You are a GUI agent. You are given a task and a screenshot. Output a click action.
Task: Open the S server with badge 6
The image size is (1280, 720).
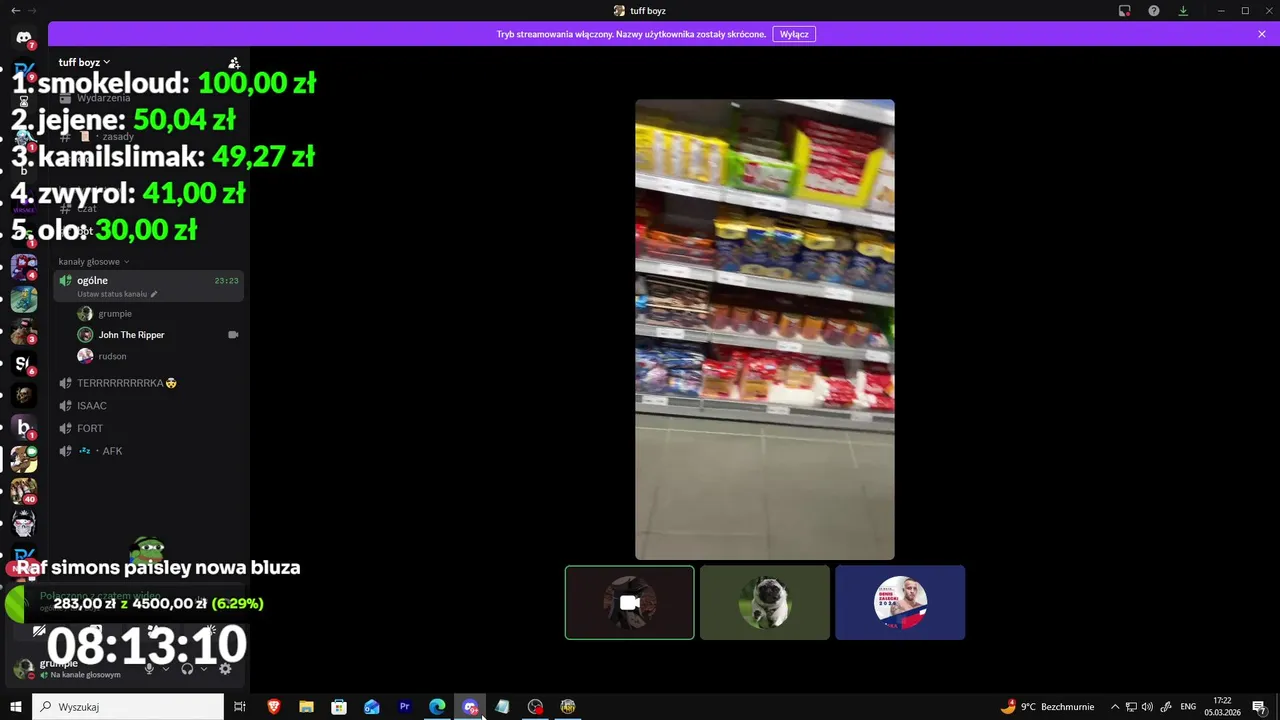pyautogui.click(x=24, y=363)
